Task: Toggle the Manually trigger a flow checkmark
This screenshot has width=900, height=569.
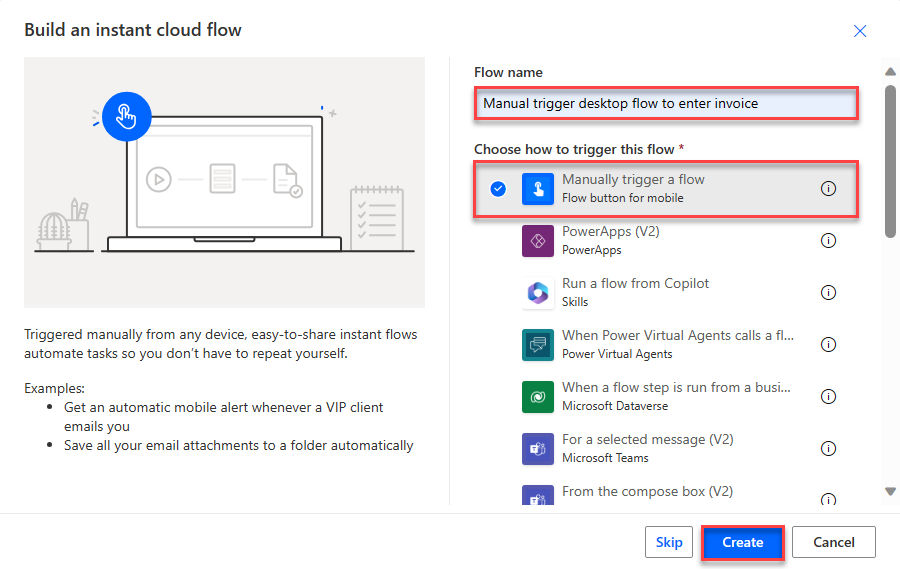Action: click(498, 188)
